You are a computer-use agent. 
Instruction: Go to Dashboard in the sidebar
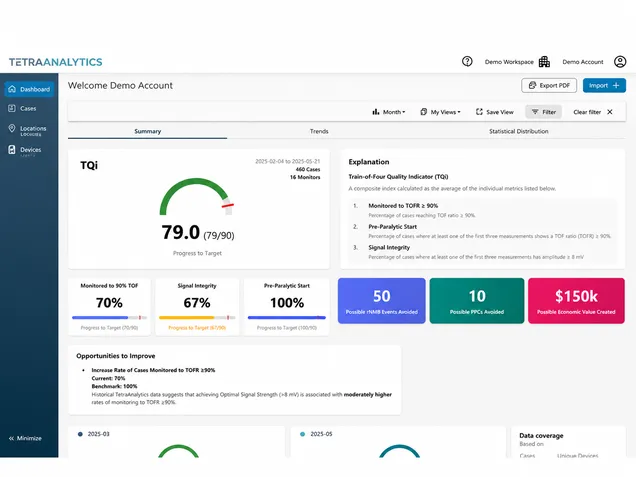(x=29, y=89)
